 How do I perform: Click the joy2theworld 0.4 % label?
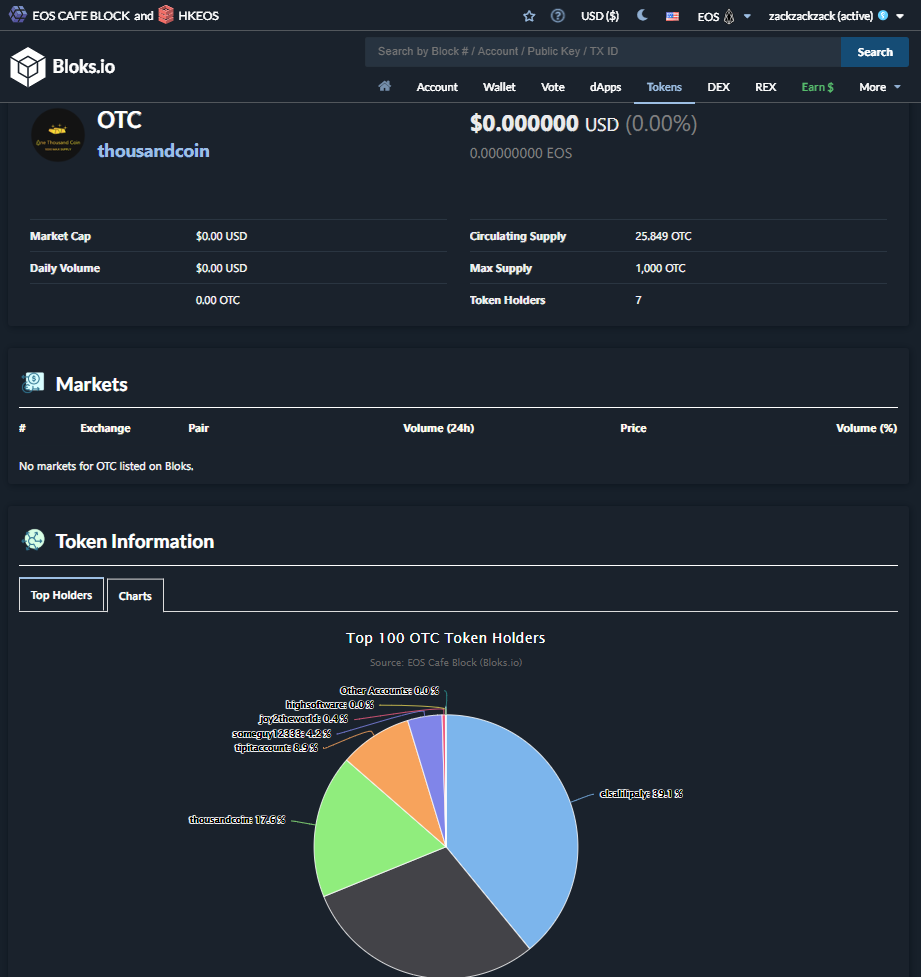coord(303,719)
